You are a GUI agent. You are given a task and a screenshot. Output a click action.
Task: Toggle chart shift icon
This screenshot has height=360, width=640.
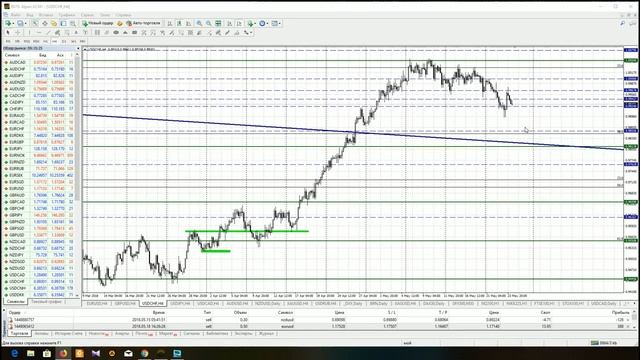tap(239, 23)
